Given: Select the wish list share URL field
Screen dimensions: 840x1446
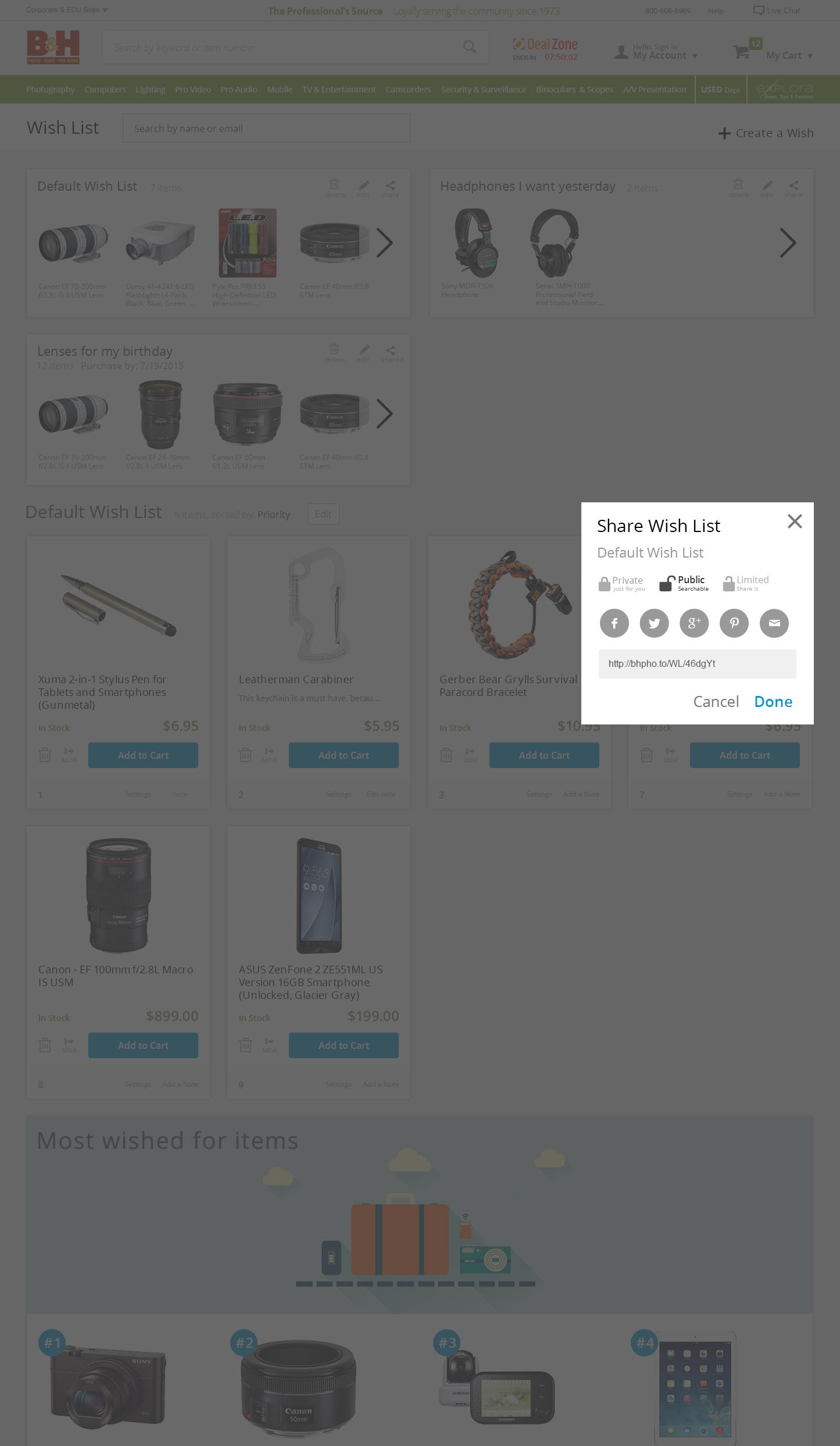Looking at the screenshot, I should coord(698,664).
